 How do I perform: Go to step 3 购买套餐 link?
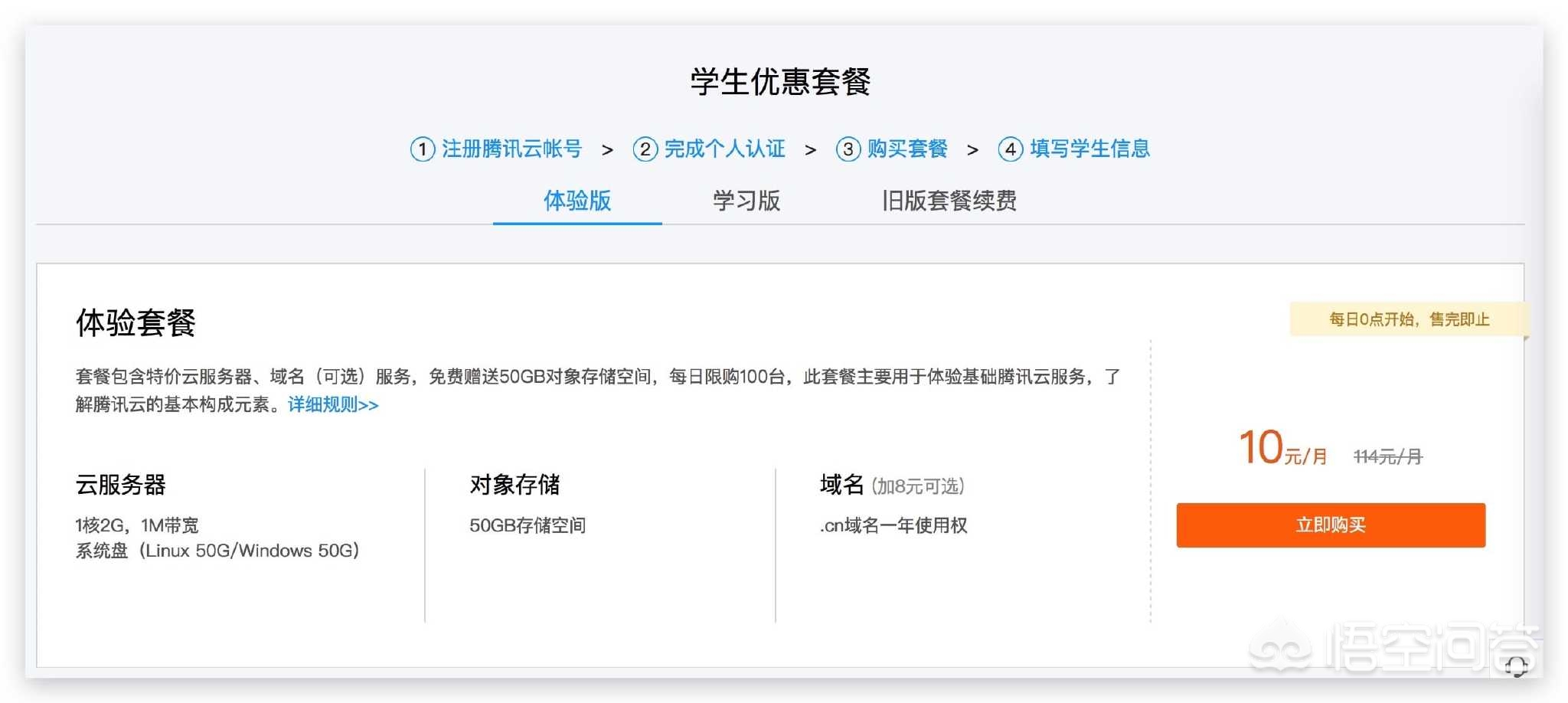coord(892,149)
